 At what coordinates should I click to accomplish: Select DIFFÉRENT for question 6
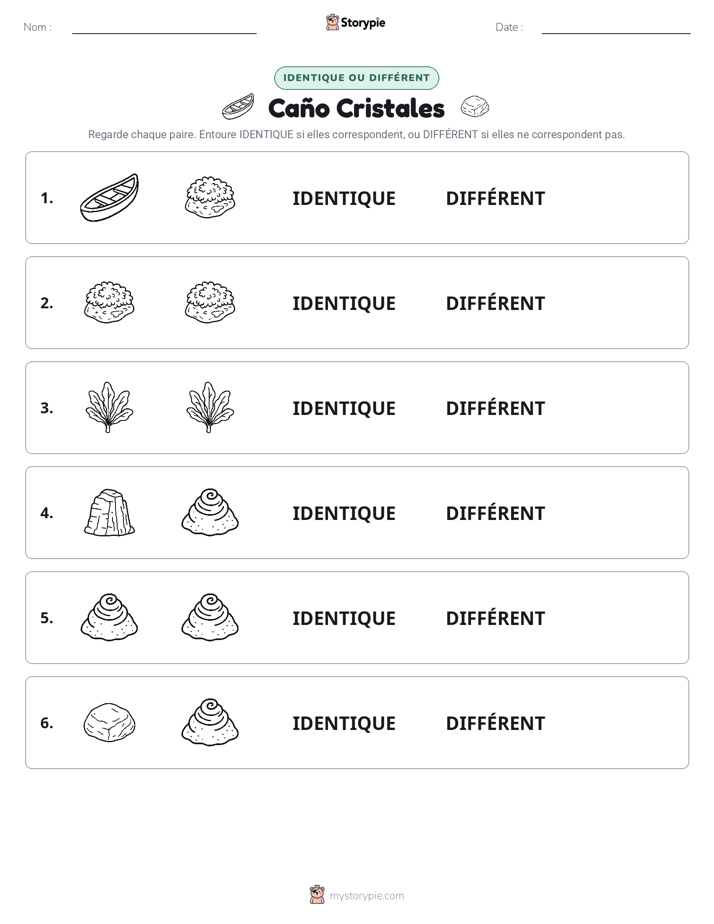[495, 722]
